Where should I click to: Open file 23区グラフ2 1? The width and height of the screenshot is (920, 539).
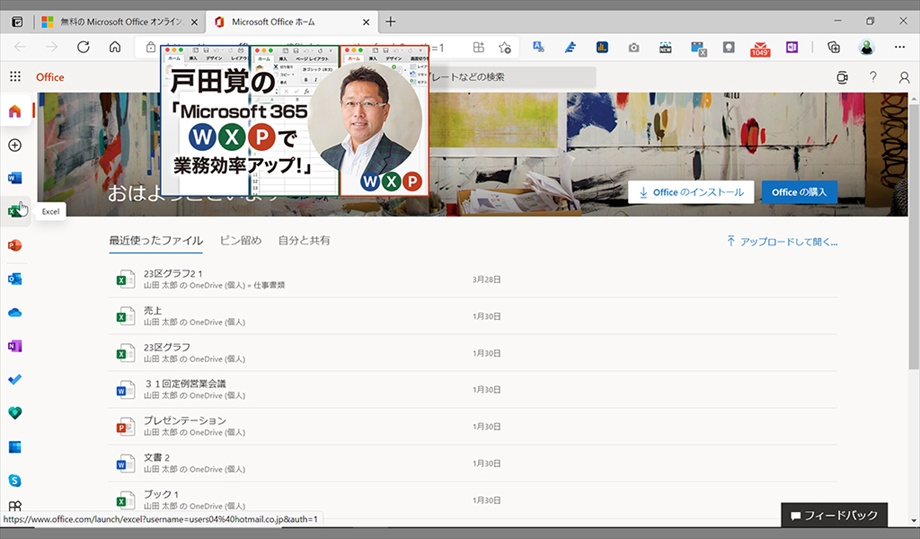coord(473,279)
